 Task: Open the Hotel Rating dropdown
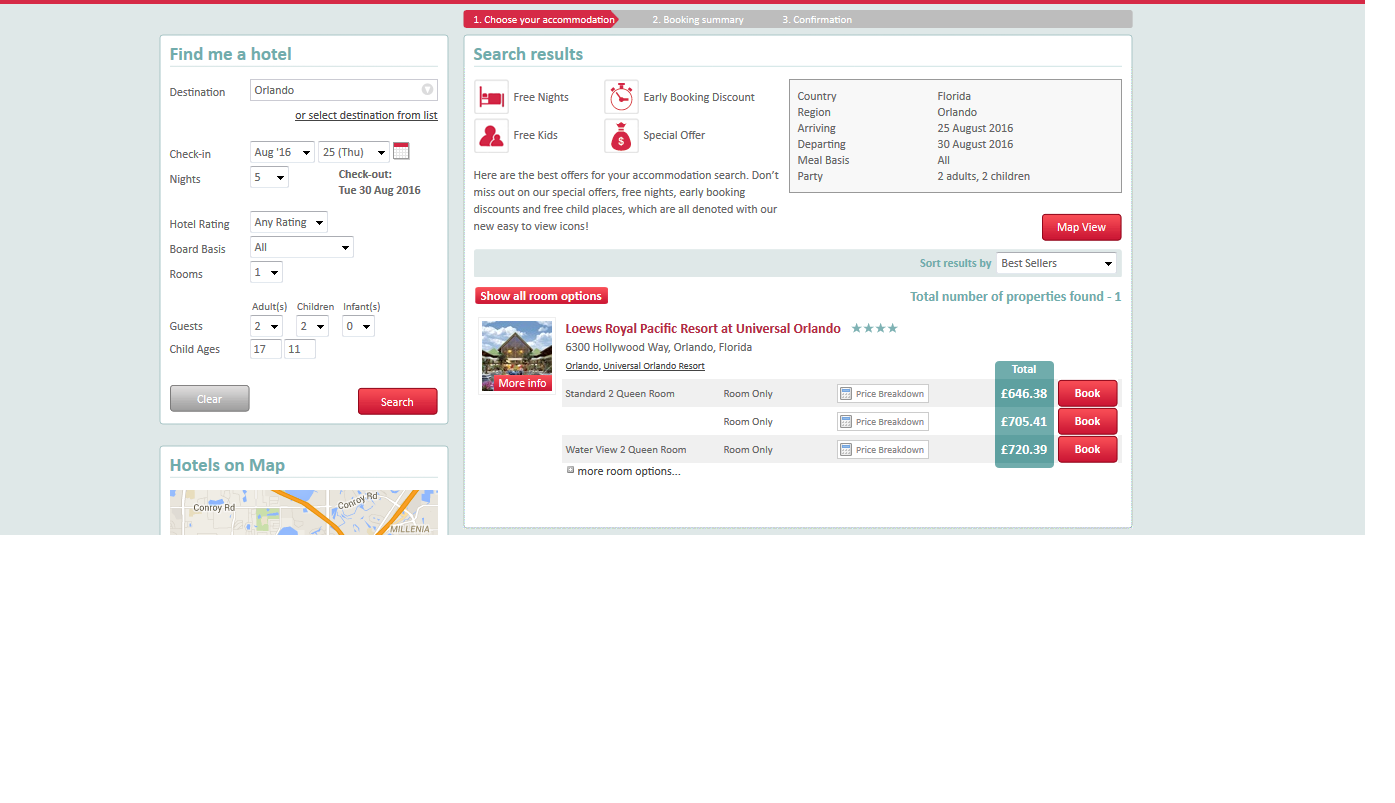[289, 222]
